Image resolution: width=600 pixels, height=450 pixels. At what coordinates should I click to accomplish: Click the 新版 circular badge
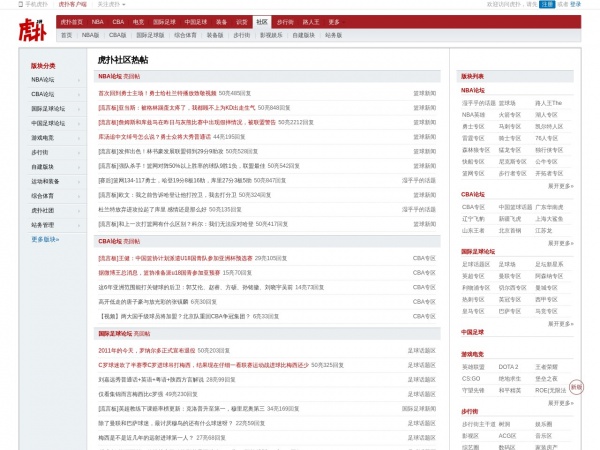coord(576,387)
